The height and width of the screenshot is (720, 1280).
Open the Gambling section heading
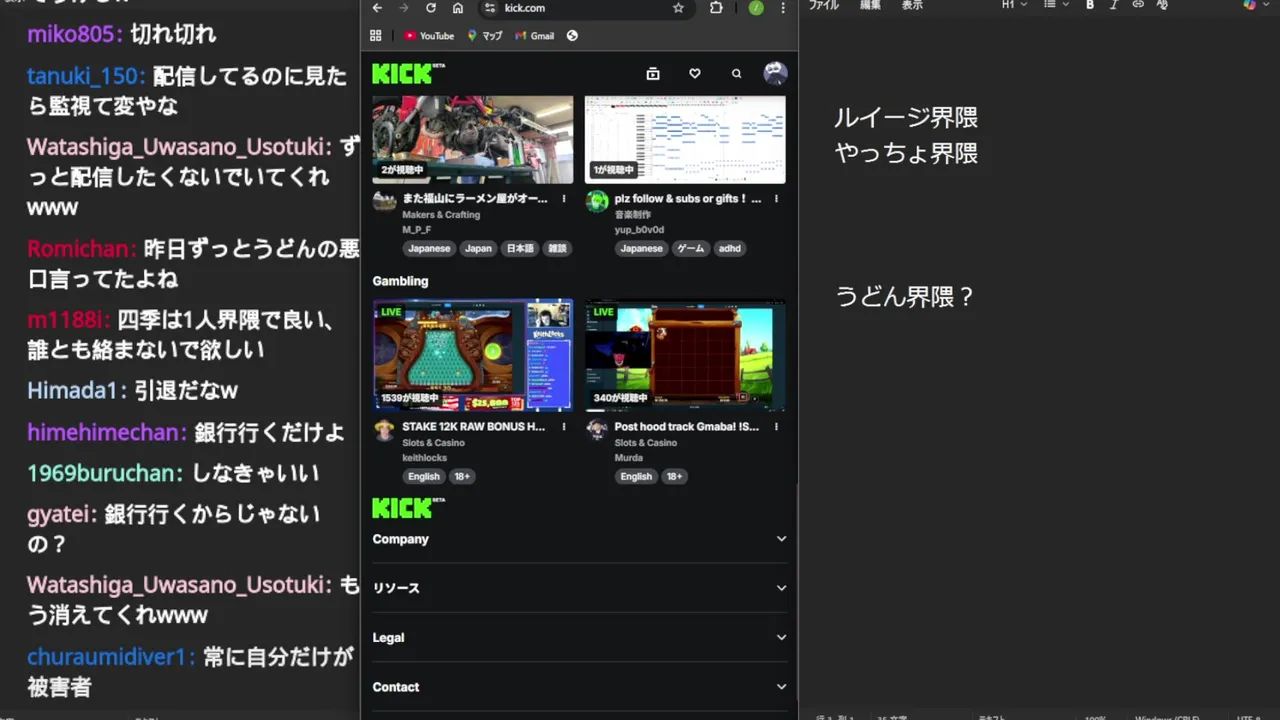pyautogui.click(x=400, y=281)
